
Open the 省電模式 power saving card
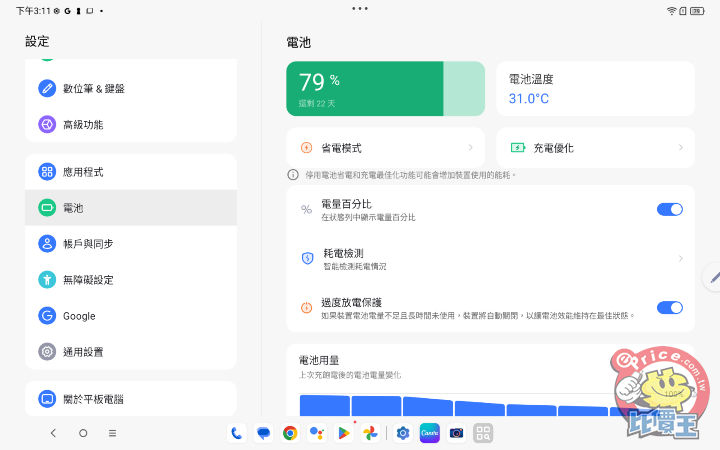(386, 147)
